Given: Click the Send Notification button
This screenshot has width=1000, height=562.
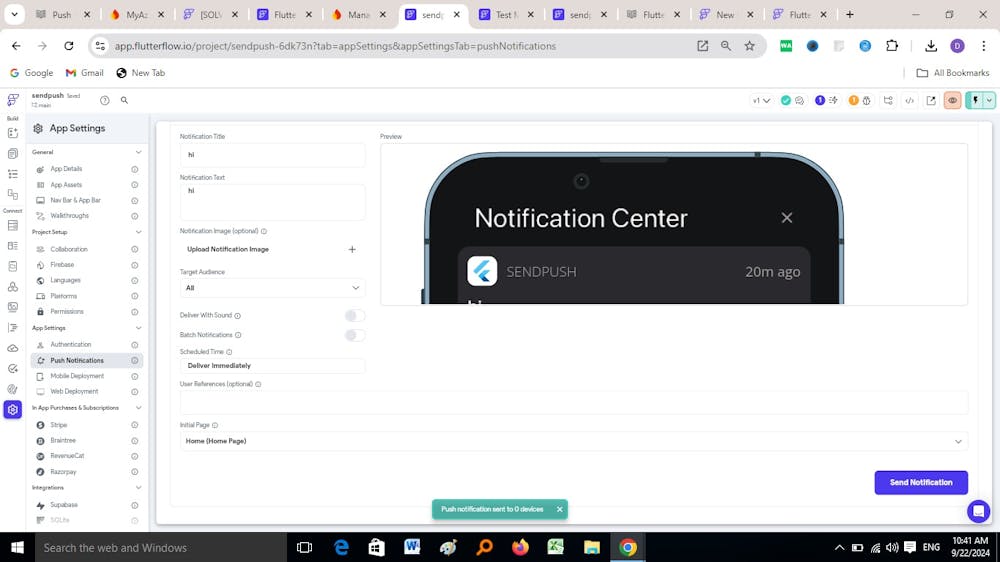Looking at the screenshot, I should pyautogui.click(x=921, y=482).
